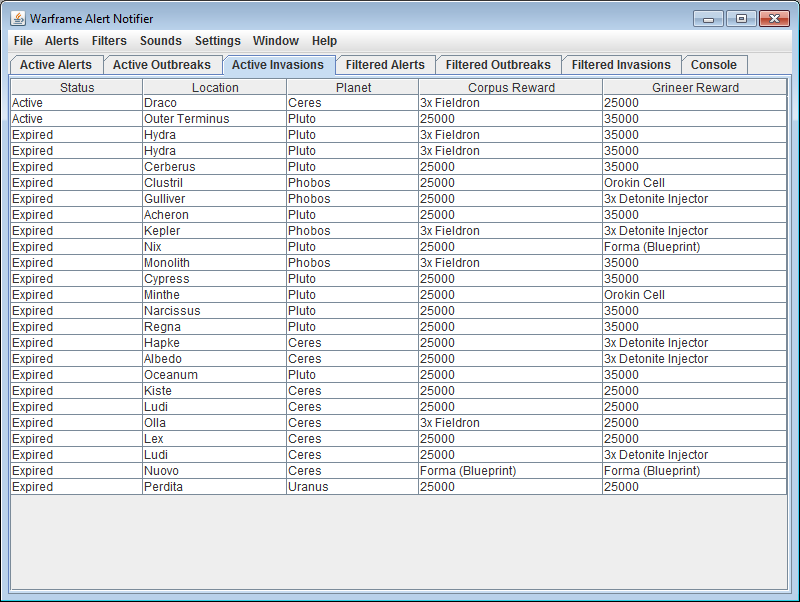The height and width of the screenshot is (602, 800).
Task: Show the Console tab
Action: click(x=714, y=65)
